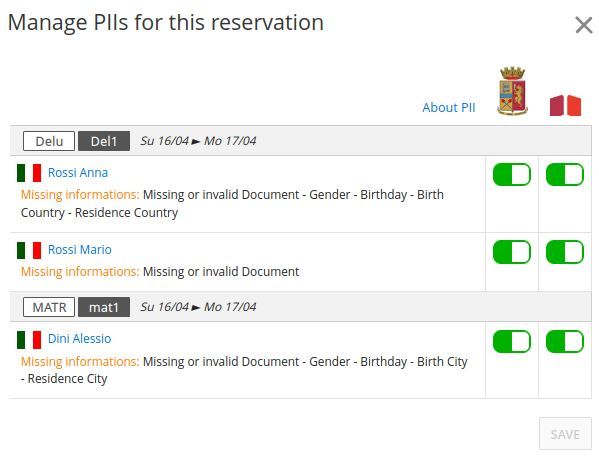Select the Delu room type tag

49,141
